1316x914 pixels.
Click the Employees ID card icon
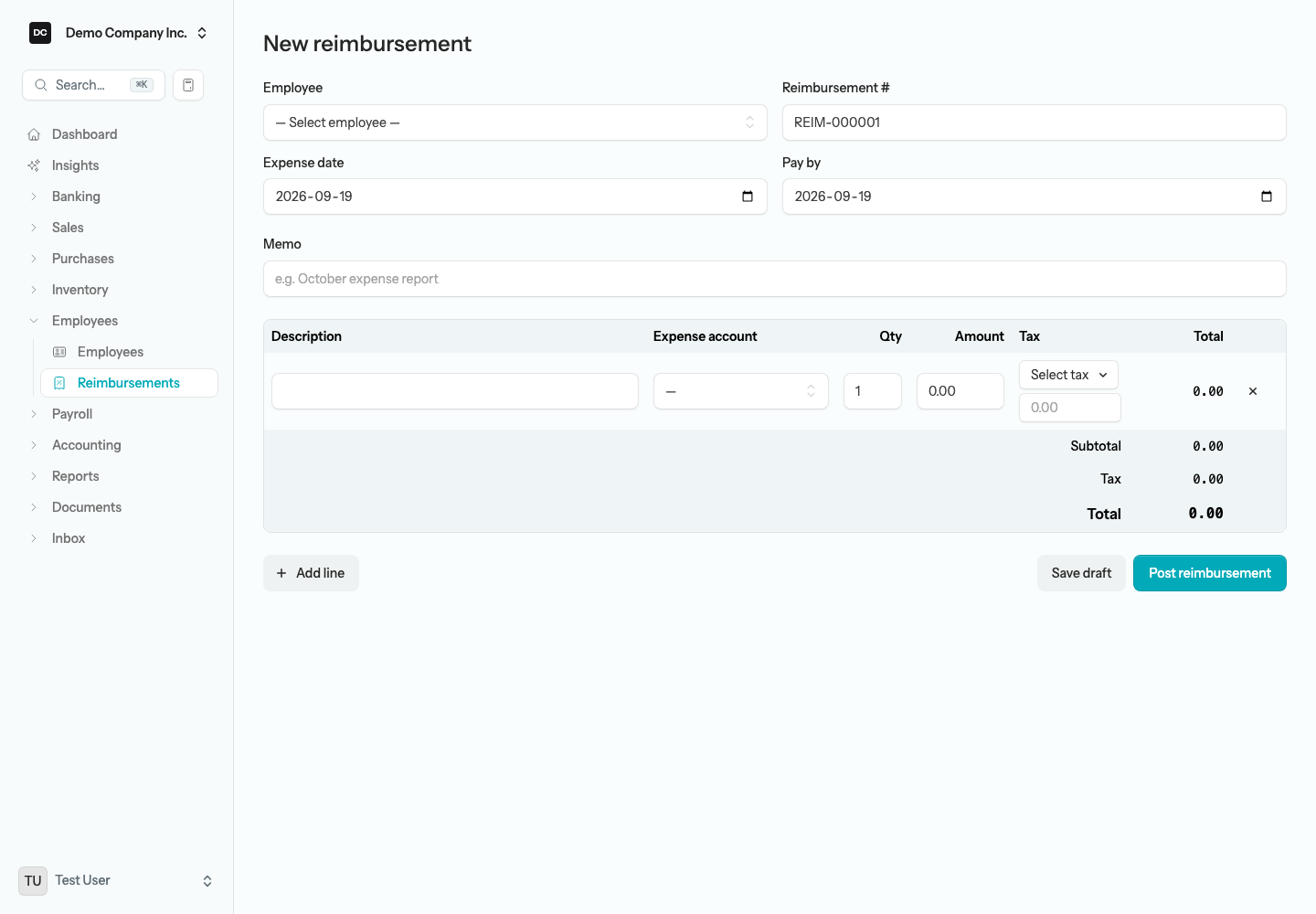click(x=59, y=352)
